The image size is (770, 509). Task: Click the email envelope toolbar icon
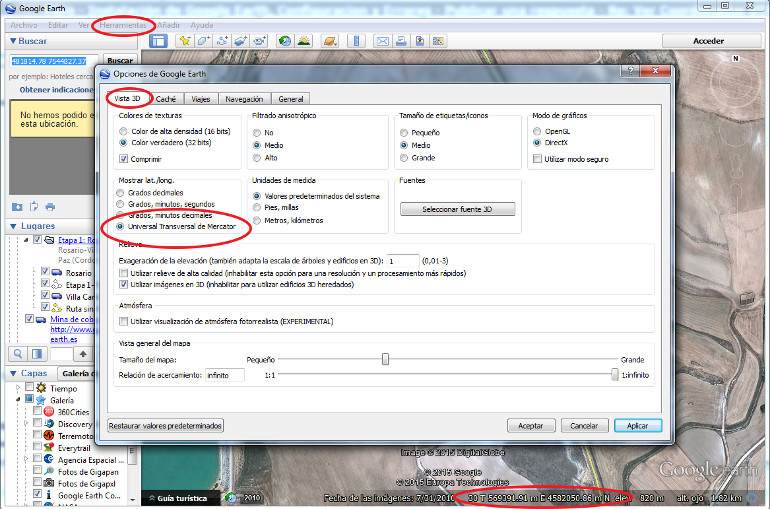382,41
